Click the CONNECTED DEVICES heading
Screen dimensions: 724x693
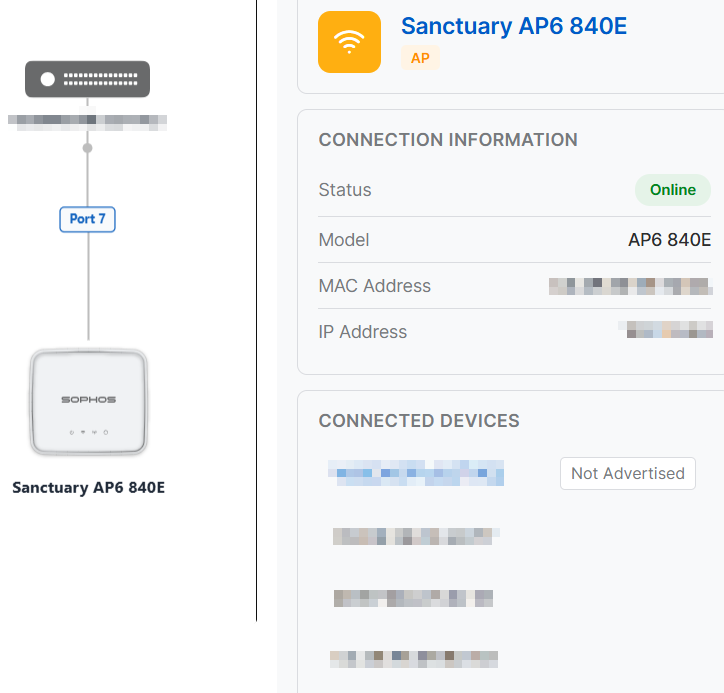tap(419, 421)
